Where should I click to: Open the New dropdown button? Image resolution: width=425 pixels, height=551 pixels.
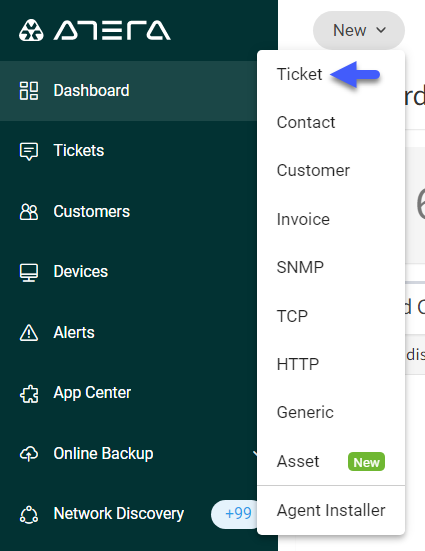pyautogui.click(x=359, y=30)
